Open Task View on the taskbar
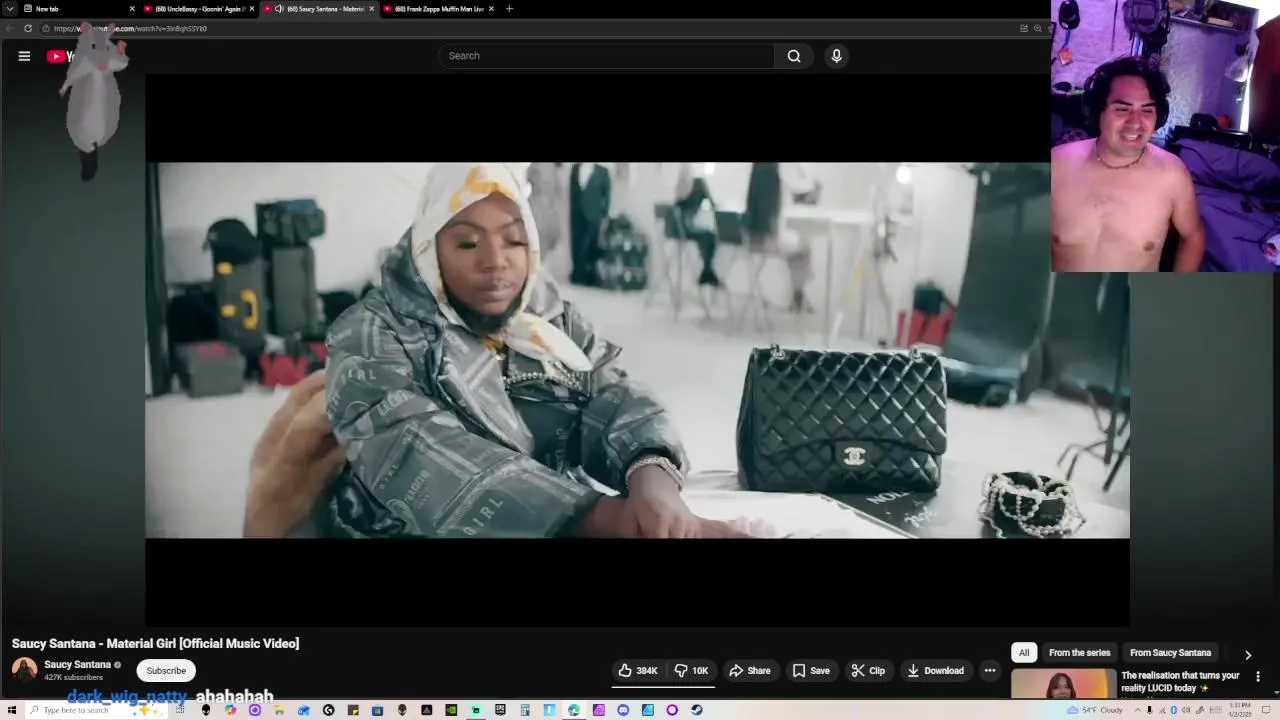The width and height of the screenshot is (1280, 720). (180, 710)
